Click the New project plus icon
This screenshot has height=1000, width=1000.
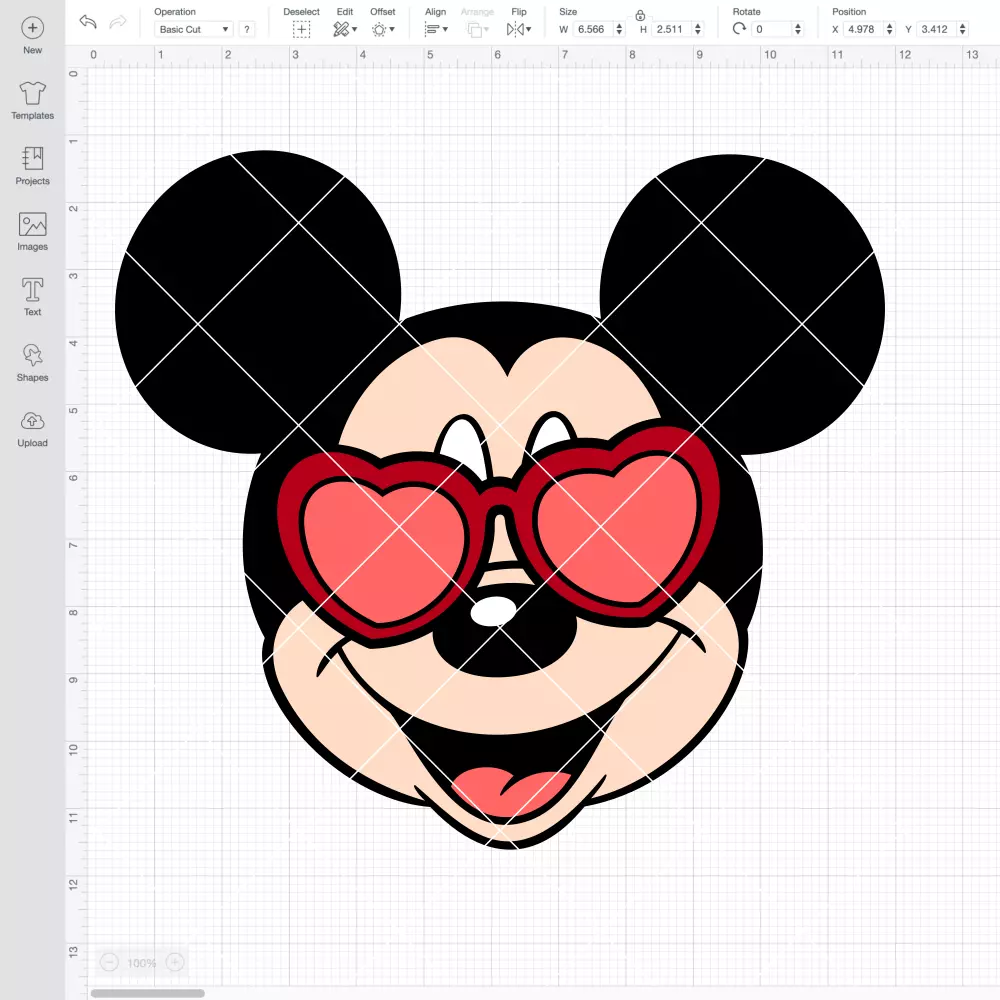33,28
